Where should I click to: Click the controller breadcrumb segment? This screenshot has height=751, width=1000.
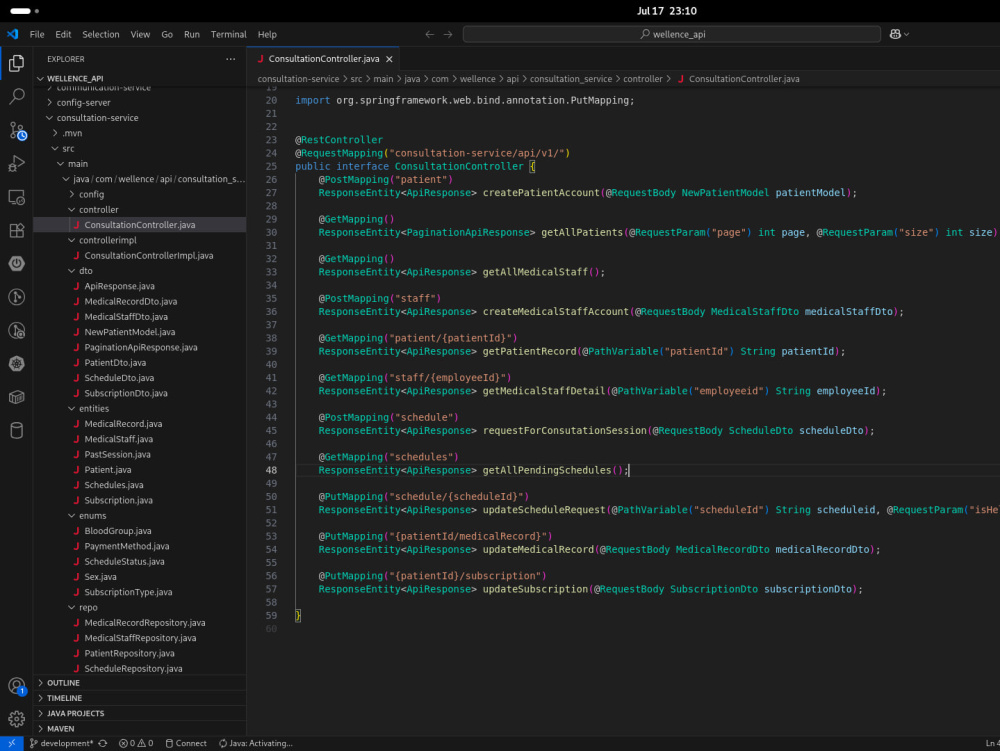coord(643,79)
